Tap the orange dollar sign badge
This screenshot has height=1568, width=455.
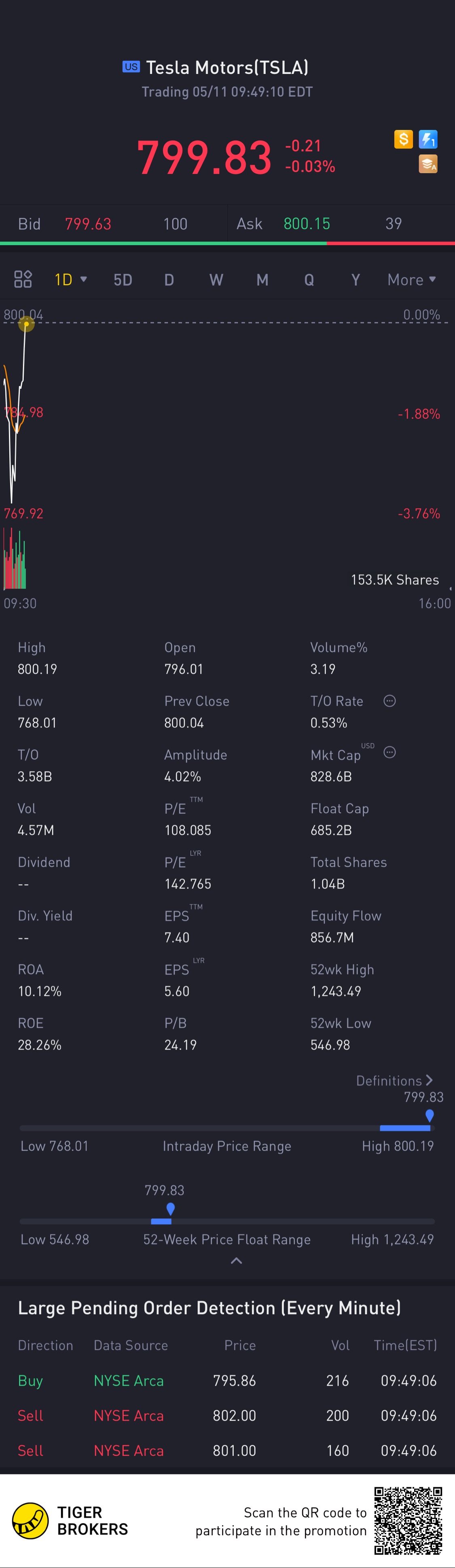403,139
